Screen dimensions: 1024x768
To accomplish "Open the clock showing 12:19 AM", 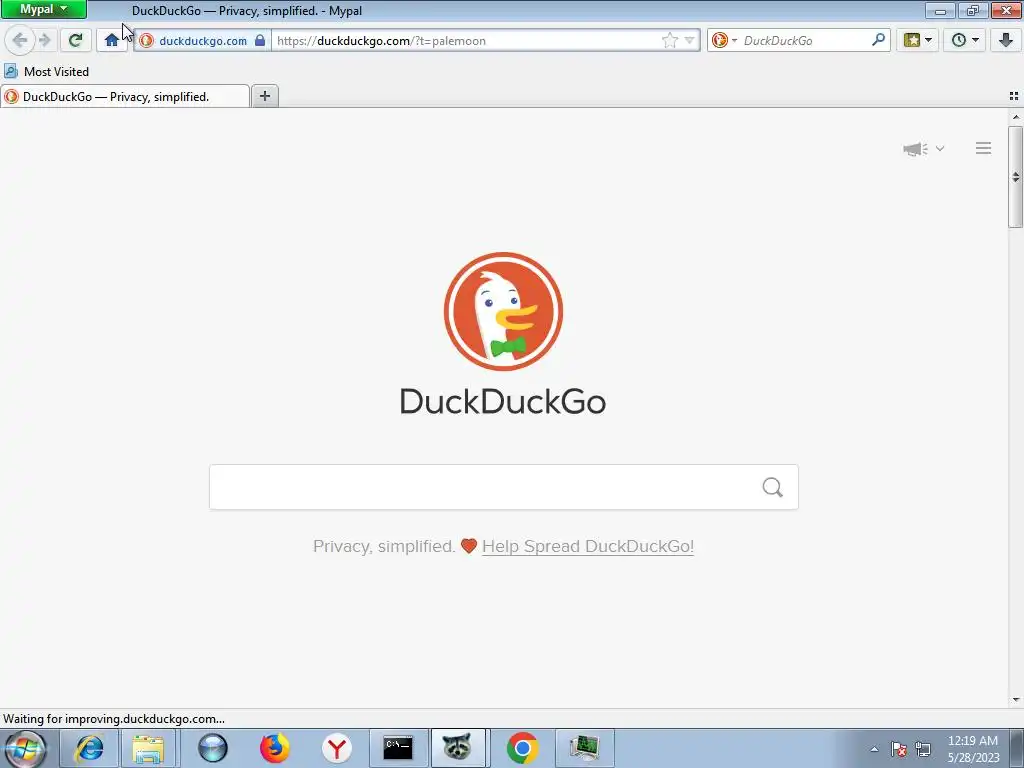I will [x=973, y=749].
